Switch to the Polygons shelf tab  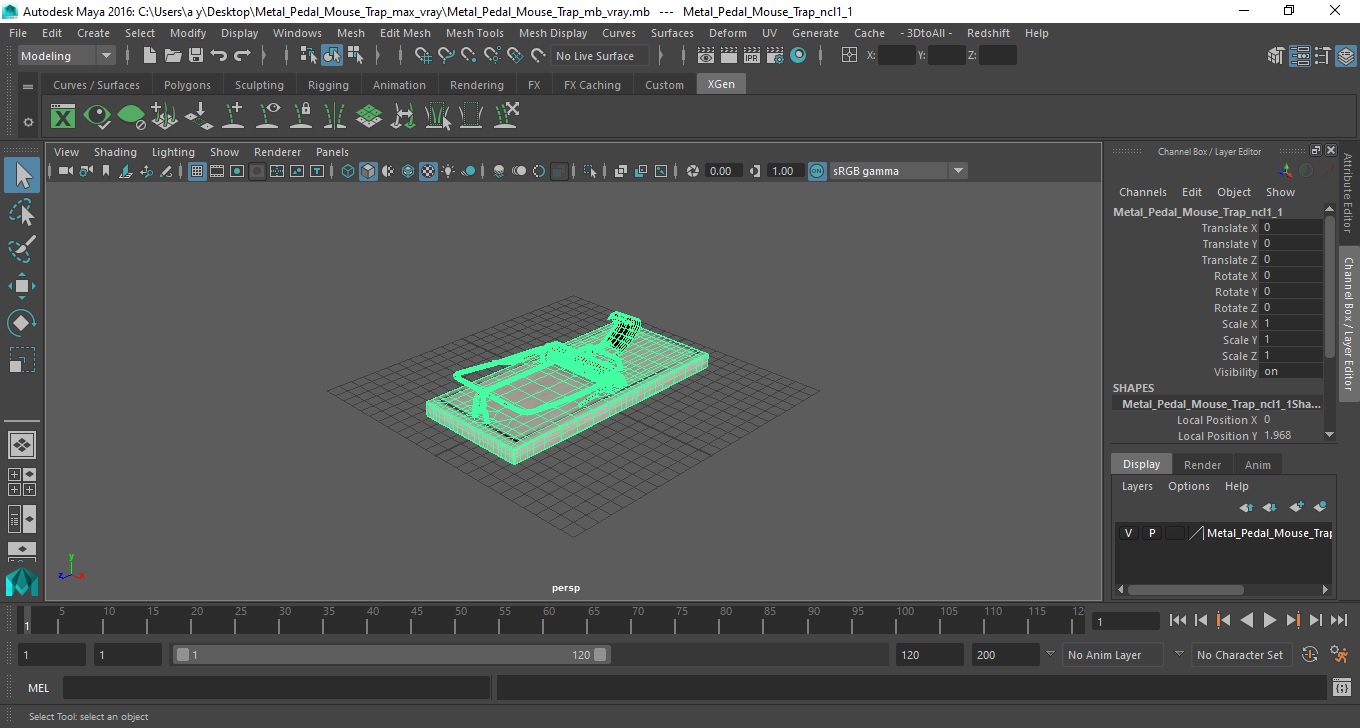pos(187,85)
